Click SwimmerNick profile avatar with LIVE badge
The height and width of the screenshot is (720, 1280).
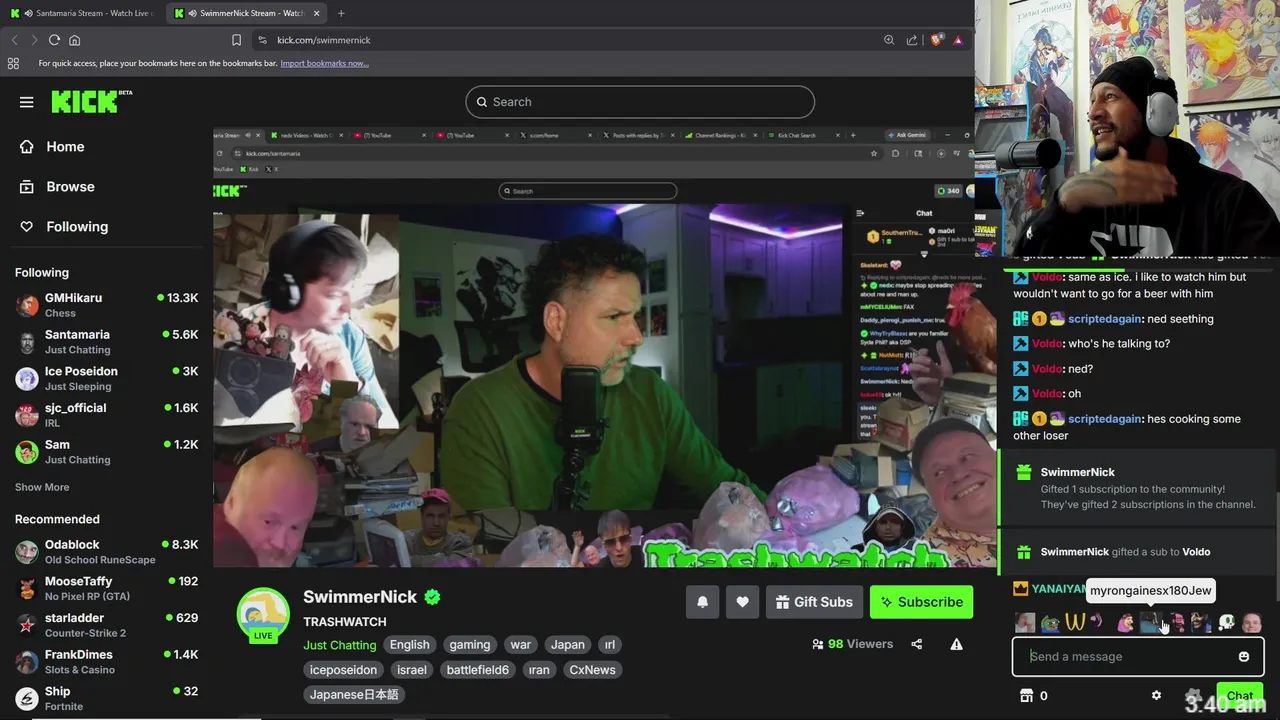tap(263, 614)
